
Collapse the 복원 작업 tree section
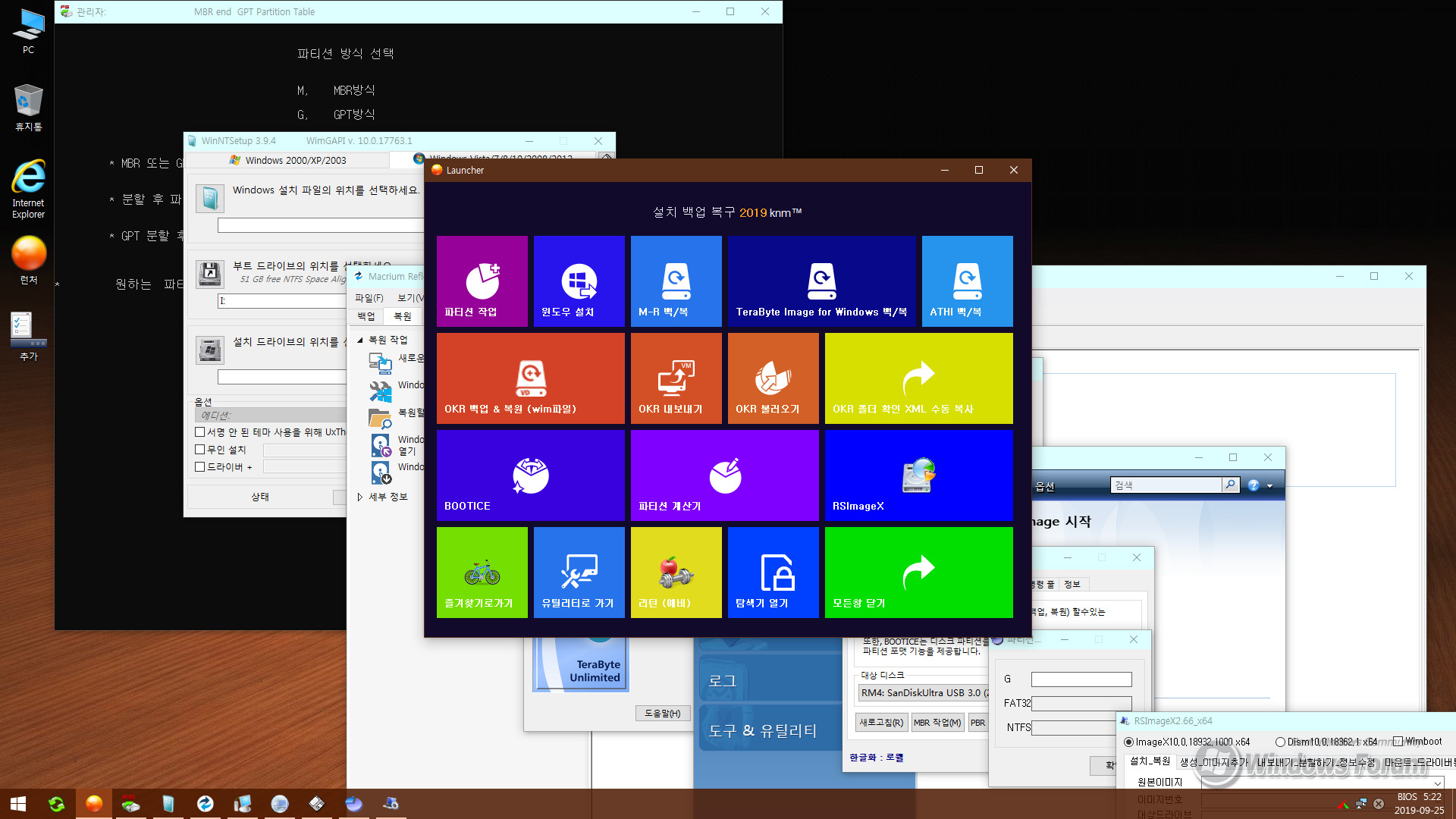[x=360, y=340]
